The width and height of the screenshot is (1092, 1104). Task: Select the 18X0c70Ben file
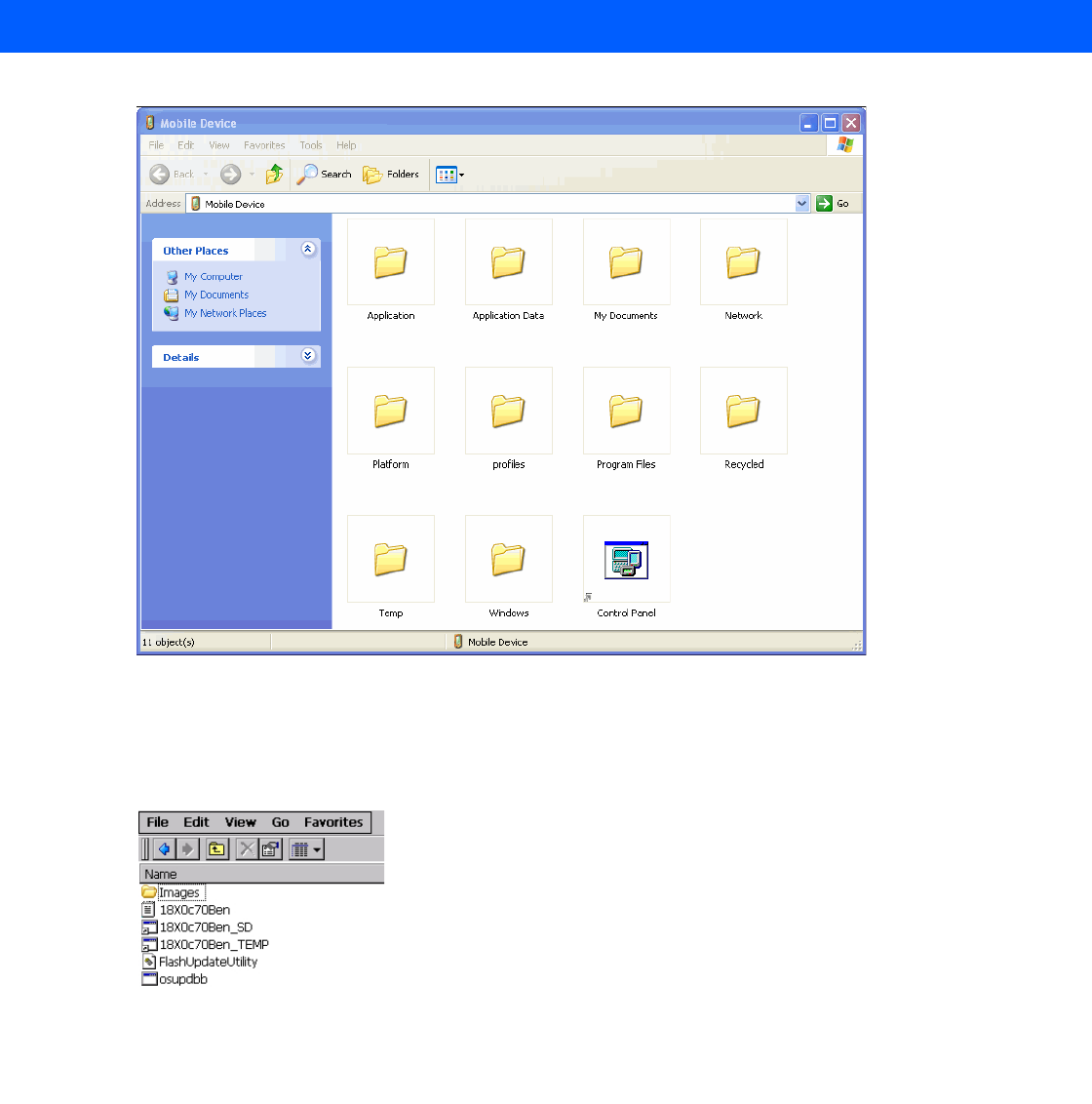[186, 910]
